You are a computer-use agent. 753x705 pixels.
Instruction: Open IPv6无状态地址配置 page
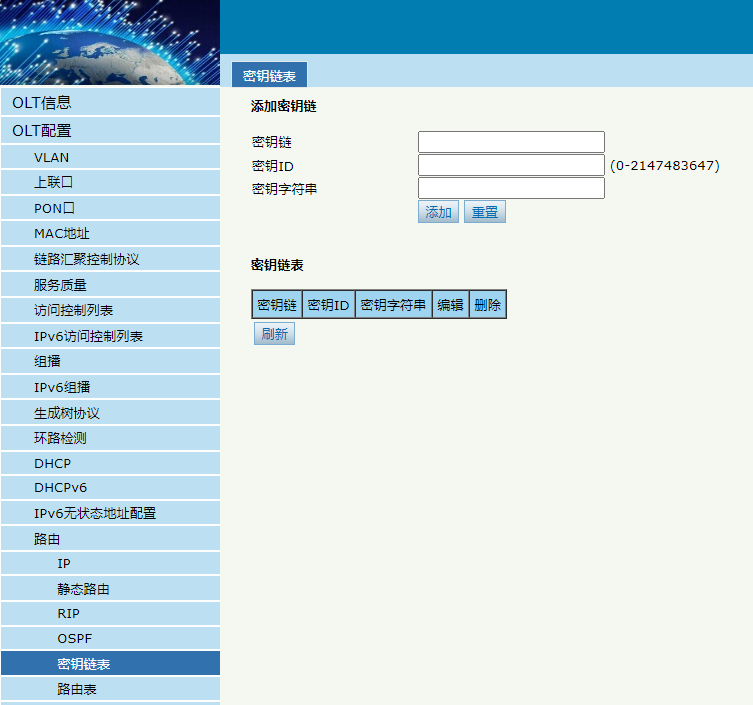click(110, 513)
